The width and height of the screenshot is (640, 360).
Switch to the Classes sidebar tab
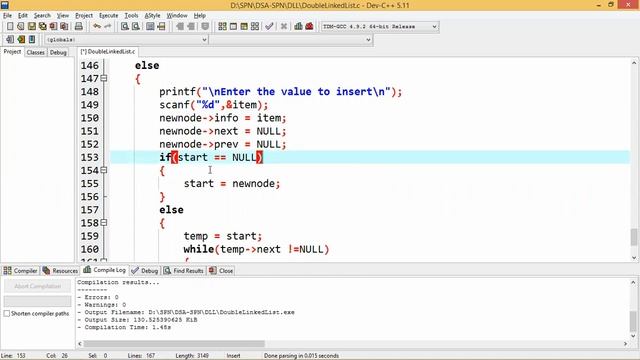pyautogui.click(x=36, y=52)
